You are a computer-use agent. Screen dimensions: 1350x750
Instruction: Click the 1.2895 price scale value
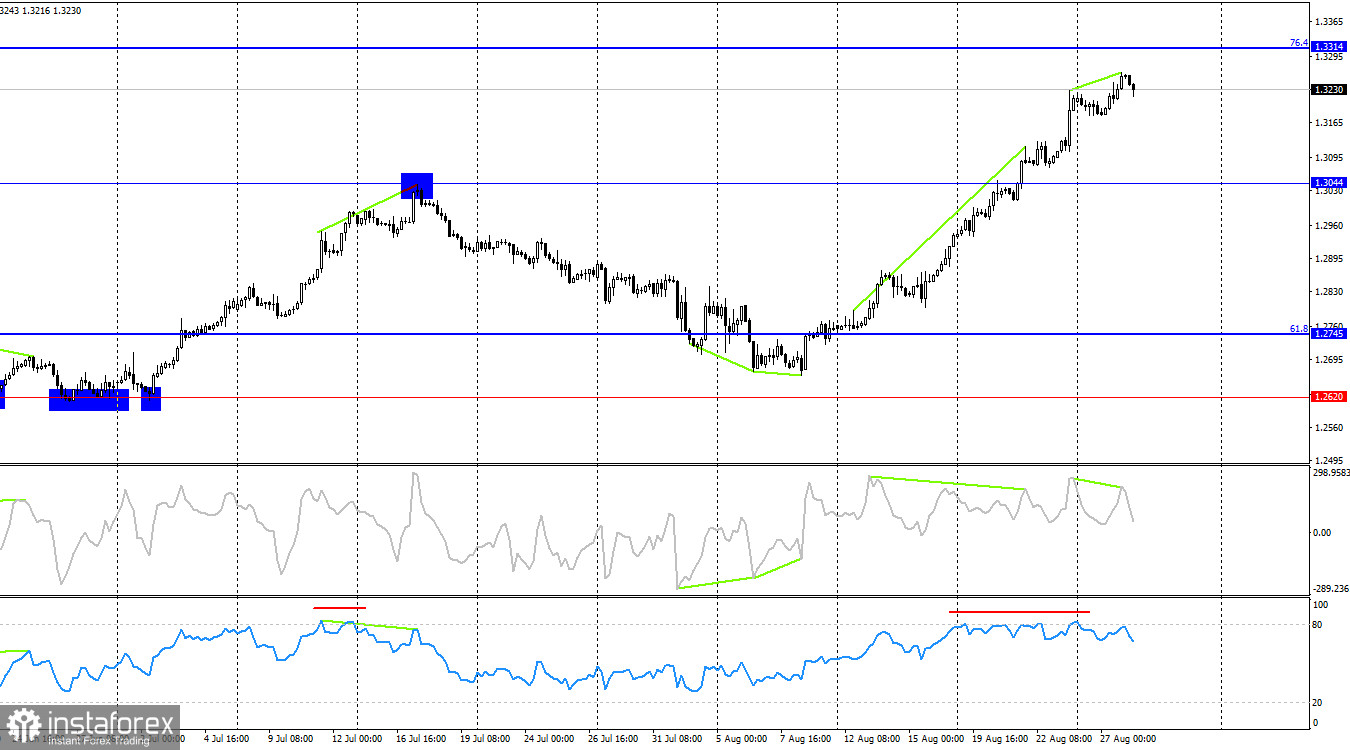tap(1329, 259)
